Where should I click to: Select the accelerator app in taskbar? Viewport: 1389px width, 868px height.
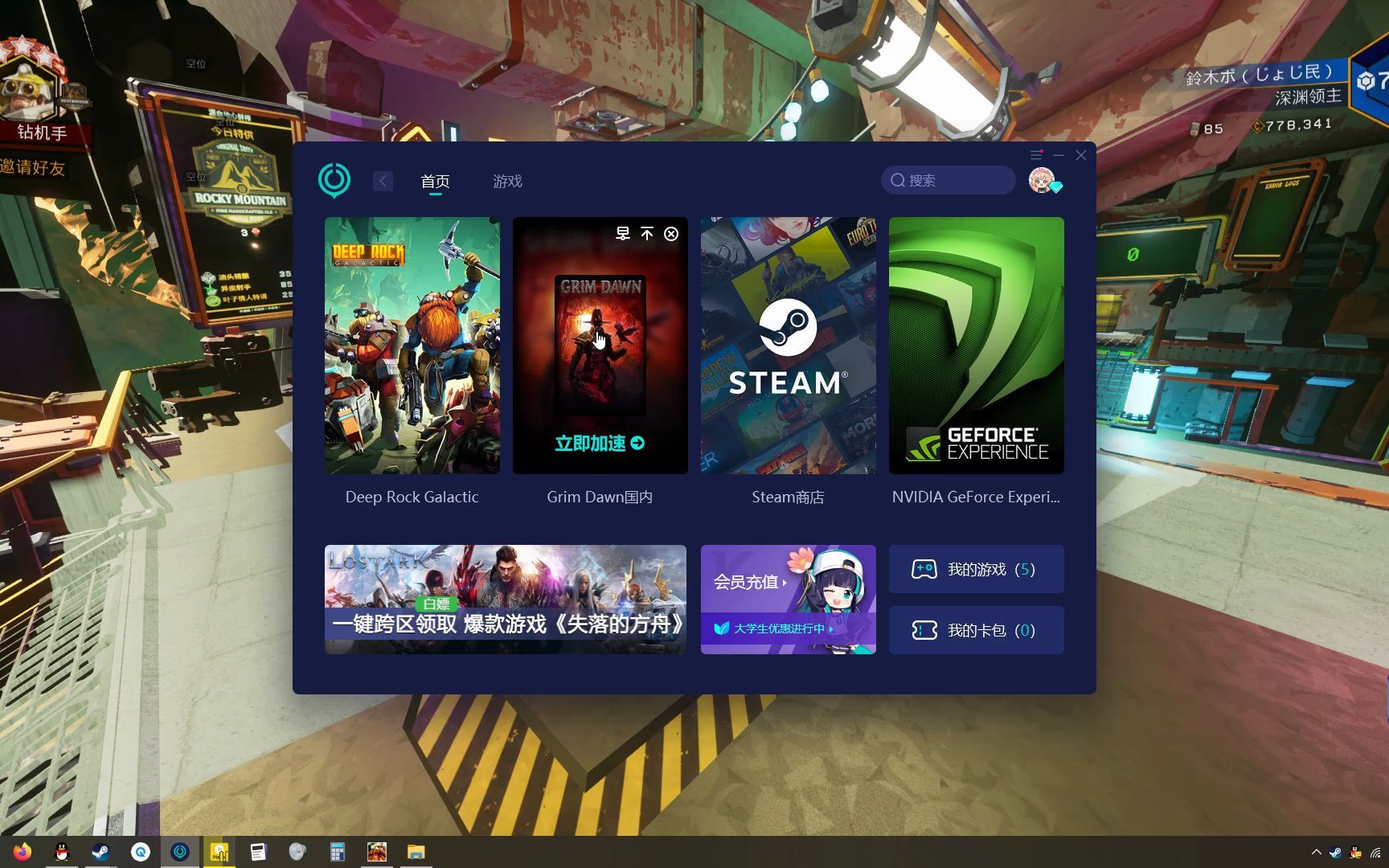(180, 852)
